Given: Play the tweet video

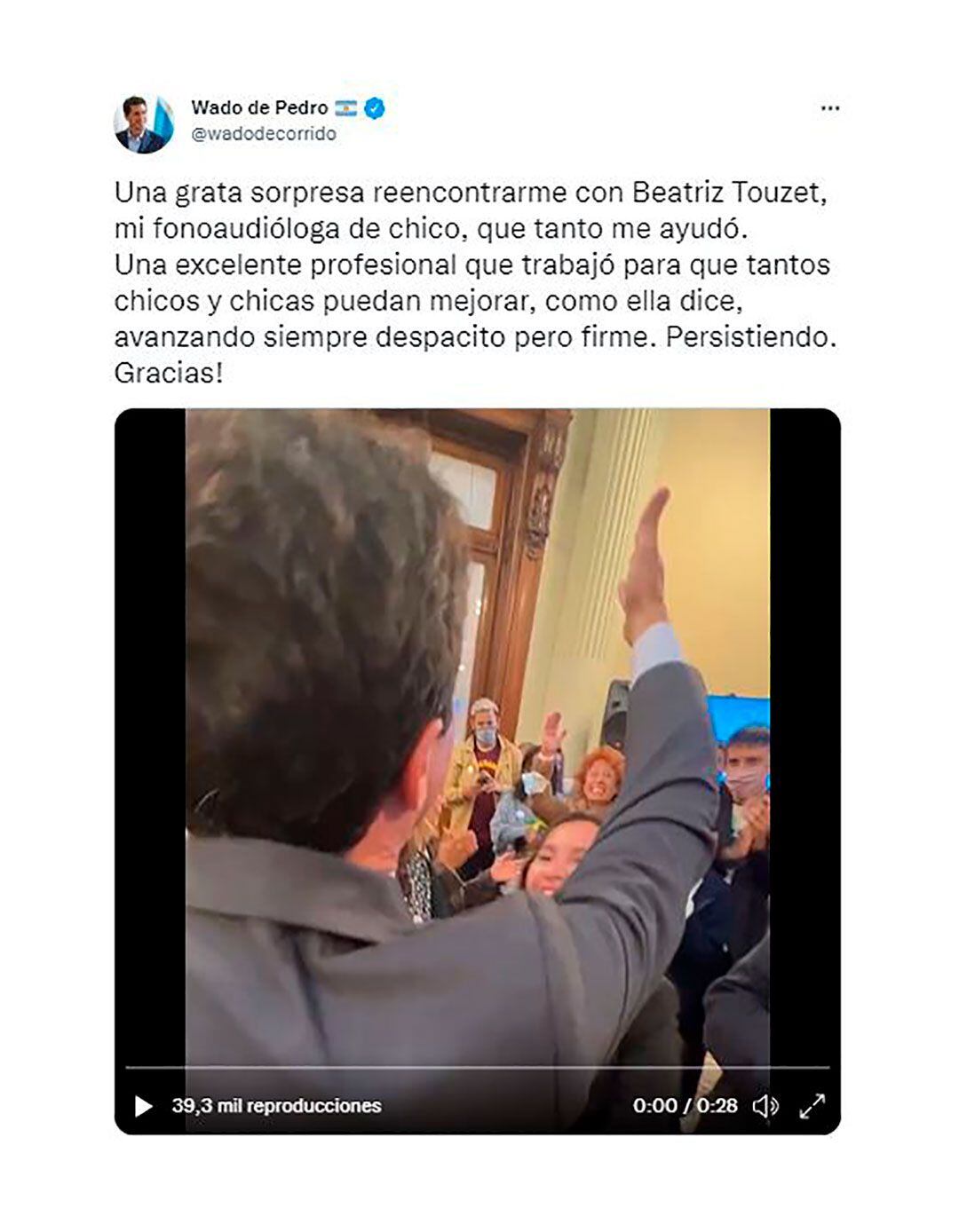Looking at the screenshot, I should (142, 1106).
